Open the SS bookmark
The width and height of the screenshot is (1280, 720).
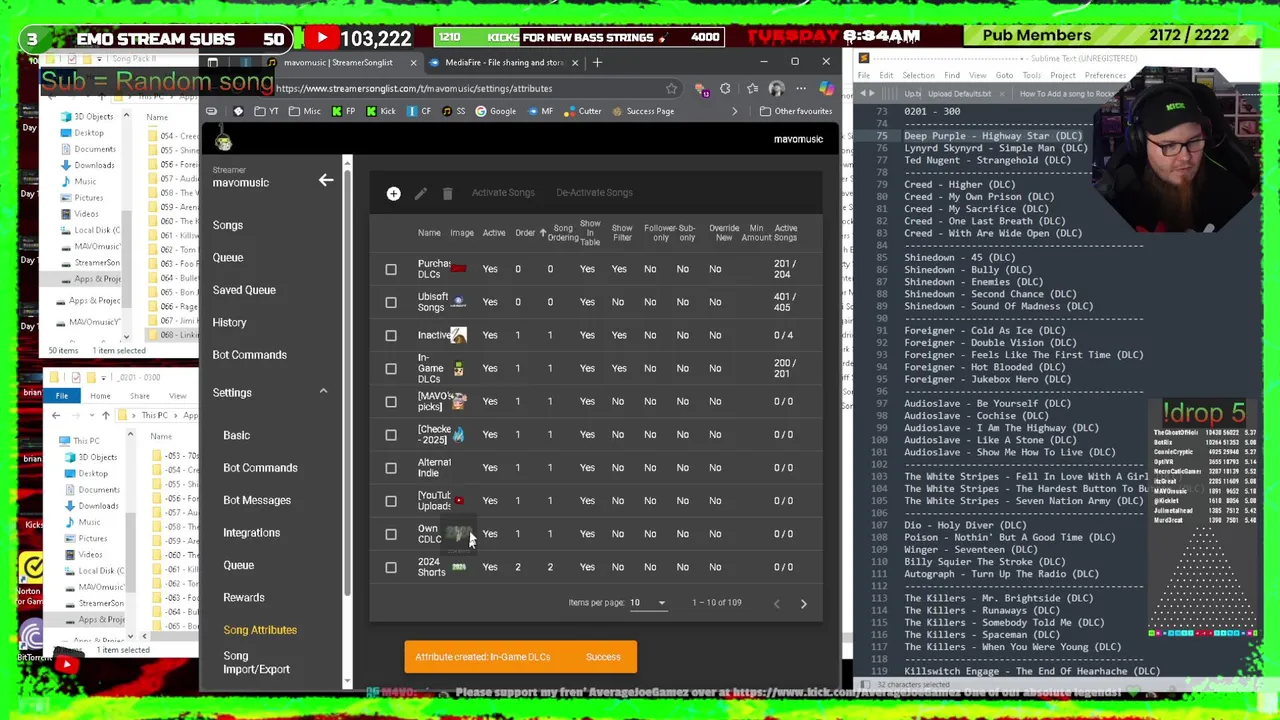[453, 111]
